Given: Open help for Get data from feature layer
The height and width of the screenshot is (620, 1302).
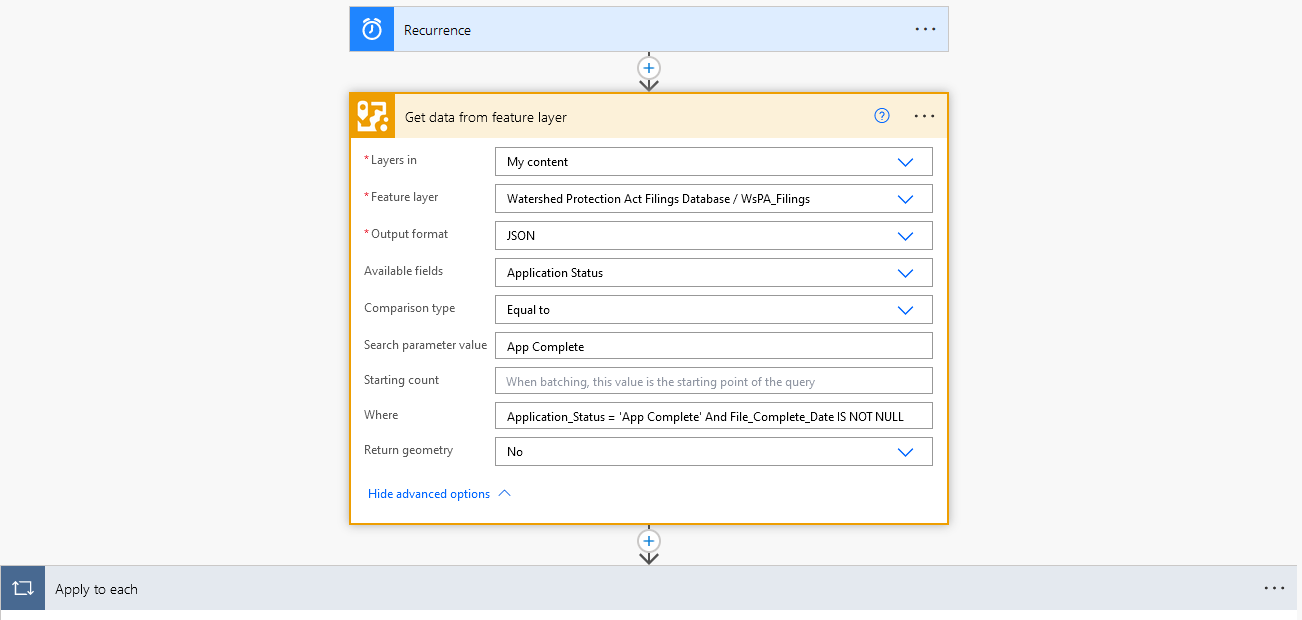Looking at the screenshot, I should click(882, 116).
